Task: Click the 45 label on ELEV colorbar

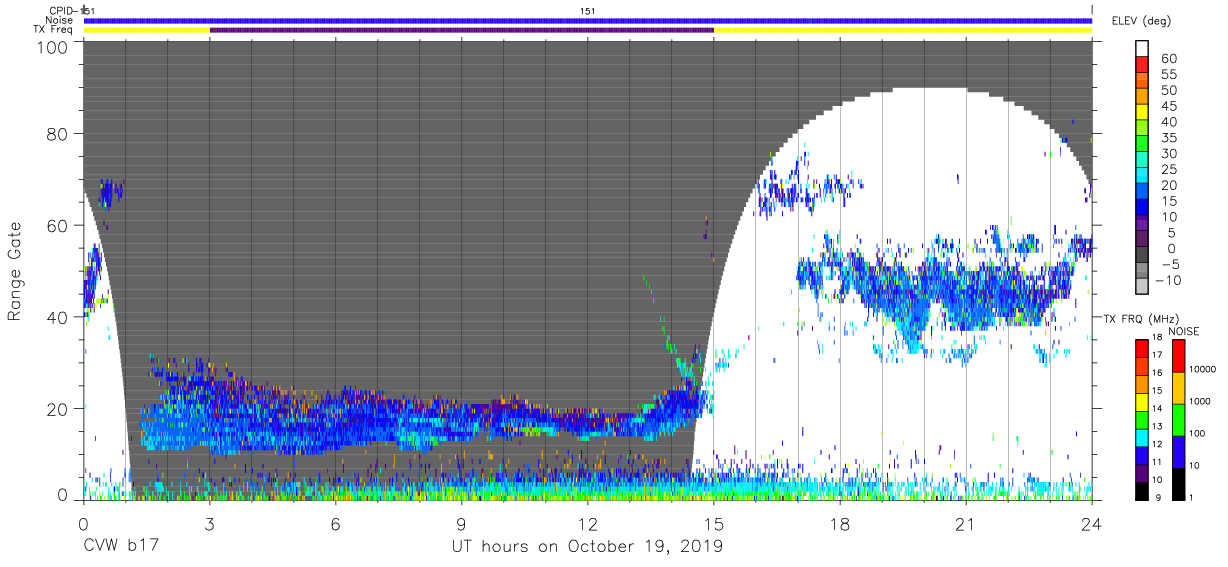Action: [x=1167, y=106]
